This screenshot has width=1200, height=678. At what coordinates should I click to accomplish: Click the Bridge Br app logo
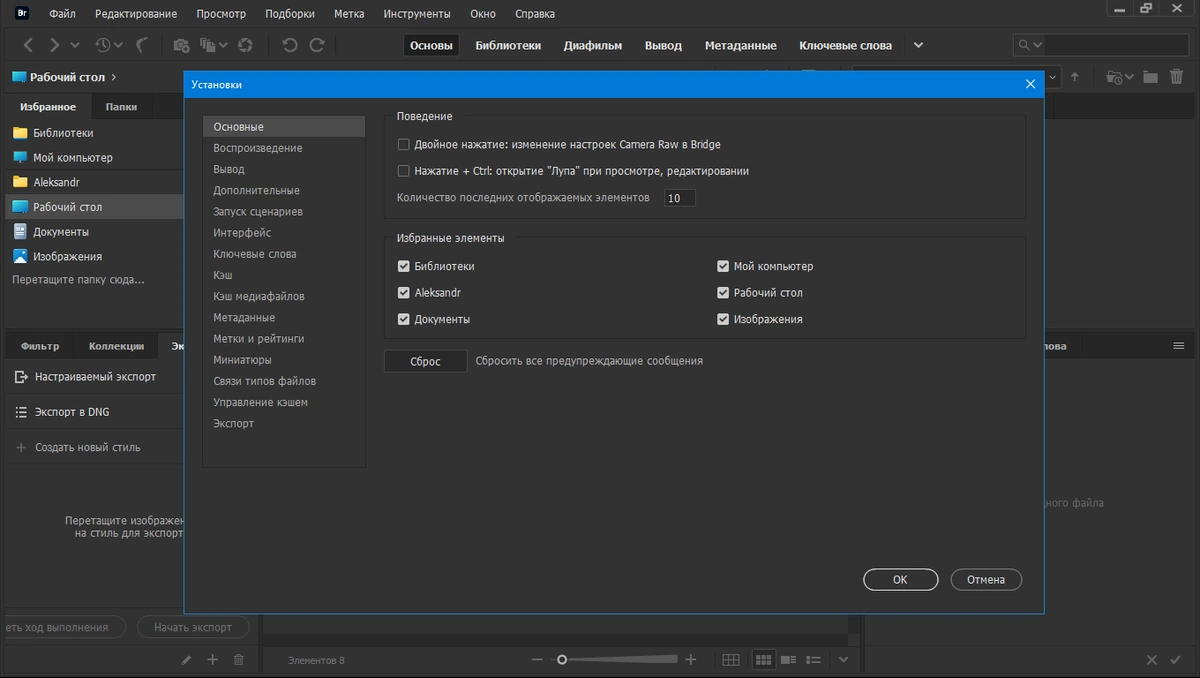(x=23, y=14)
